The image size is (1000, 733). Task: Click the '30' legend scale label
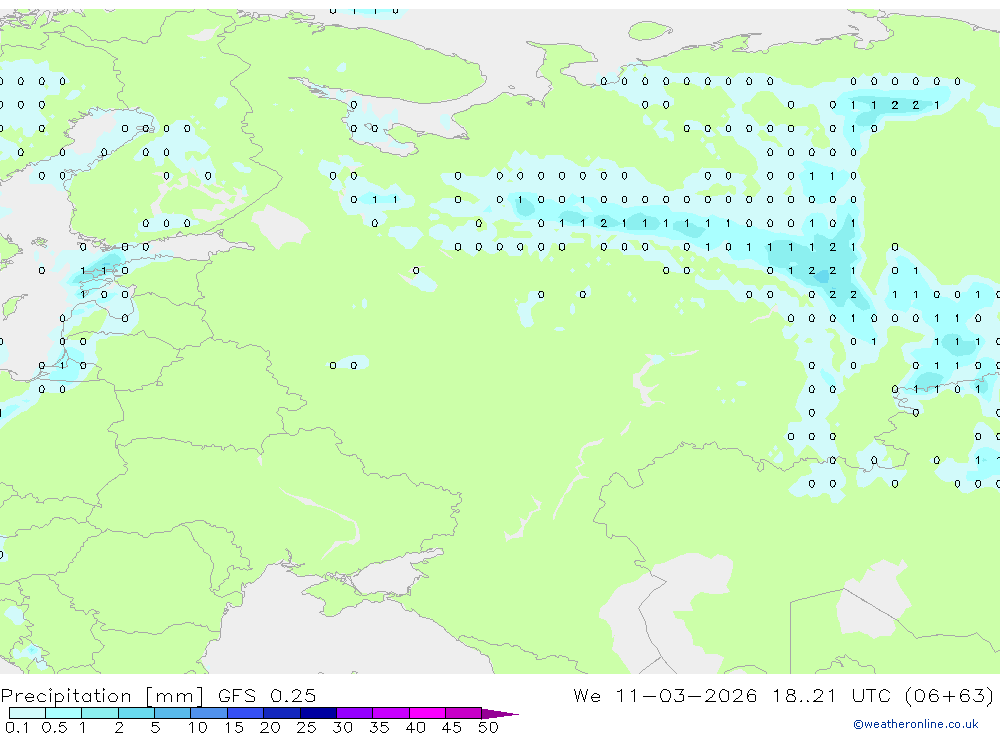[x=343, y=727]
